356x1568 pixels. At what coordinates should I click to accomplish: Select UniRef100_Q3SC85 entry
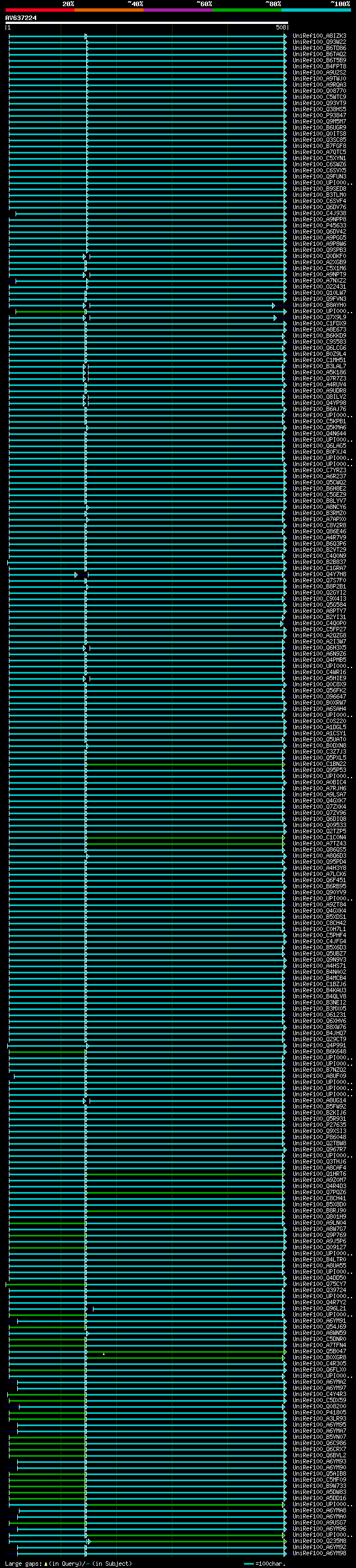tap(319, 140)
